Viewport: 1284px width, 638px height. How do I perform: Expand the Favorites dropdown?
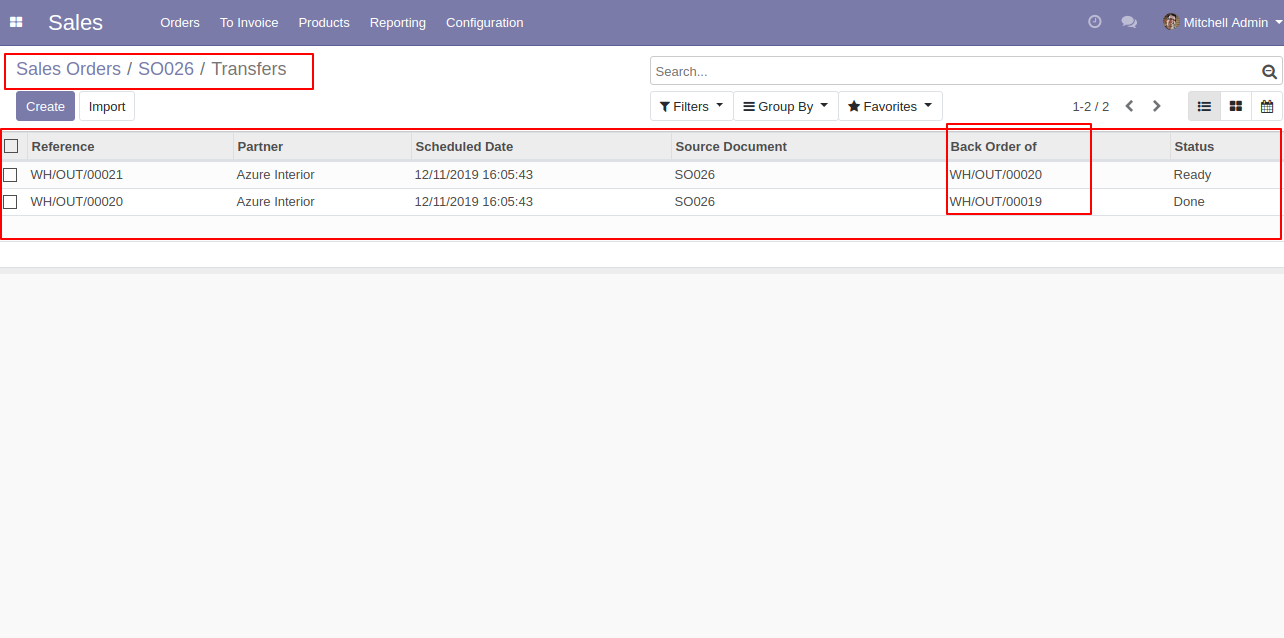pos(890,106)
